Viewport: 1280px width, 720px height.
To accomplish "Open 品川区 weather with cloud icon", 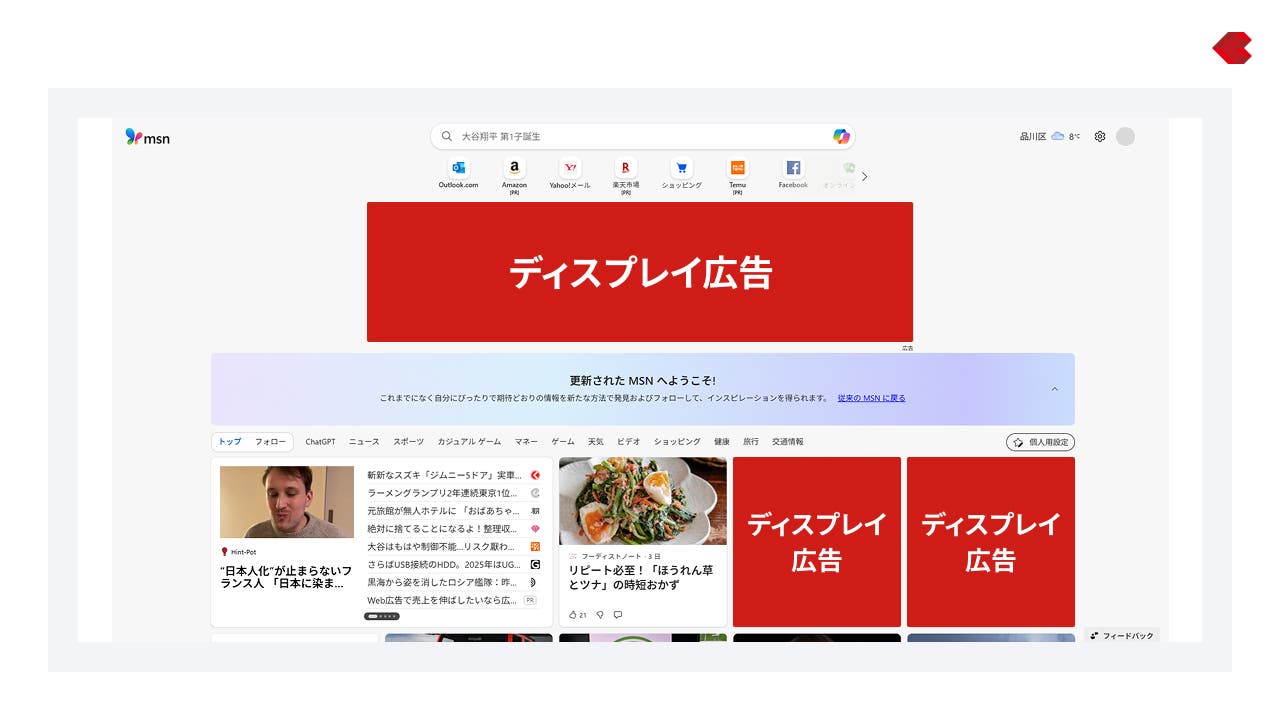I will coord(1049,137).
